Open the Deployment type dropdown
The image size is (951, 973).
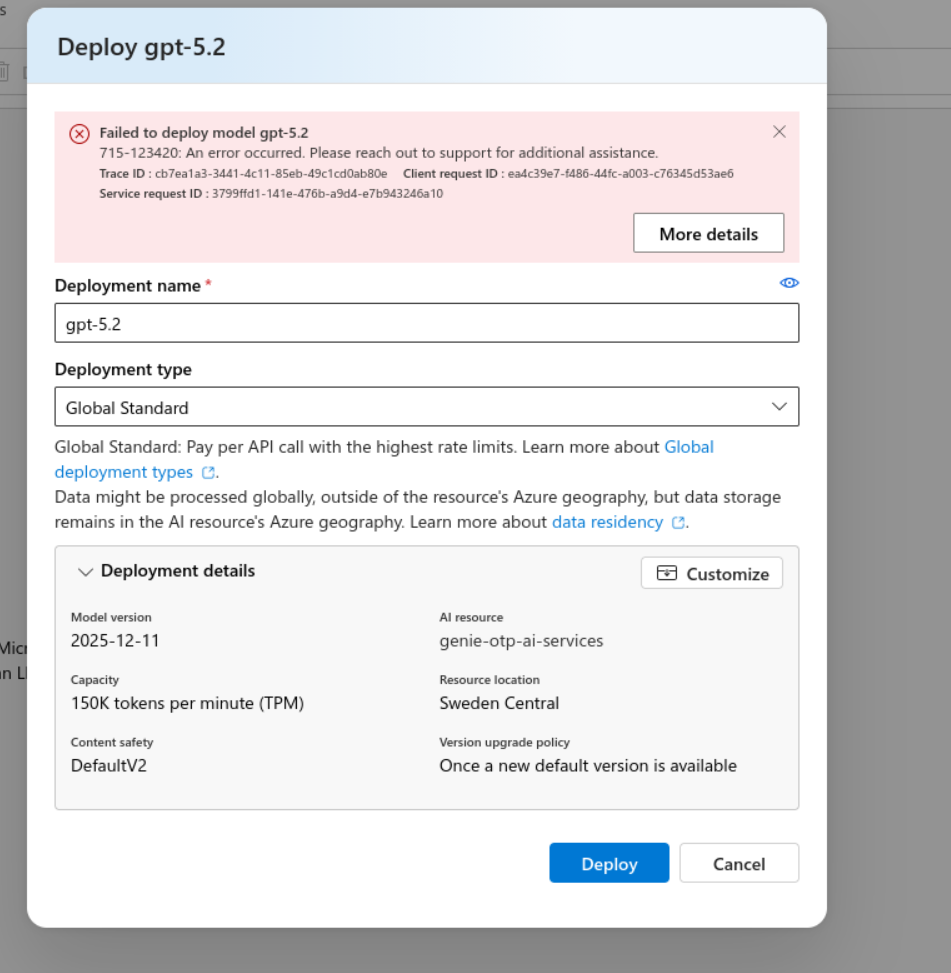pos(427,407)
